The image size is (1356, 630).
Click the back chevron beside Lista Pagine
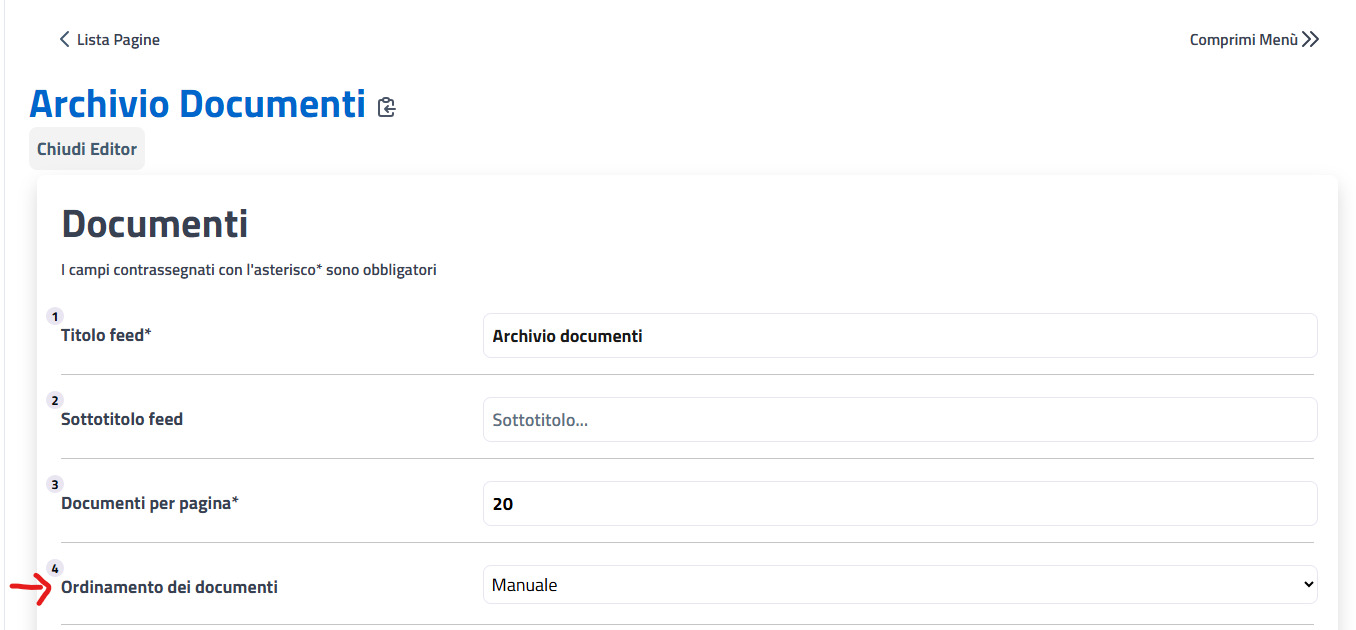click(x=64, y=40)
